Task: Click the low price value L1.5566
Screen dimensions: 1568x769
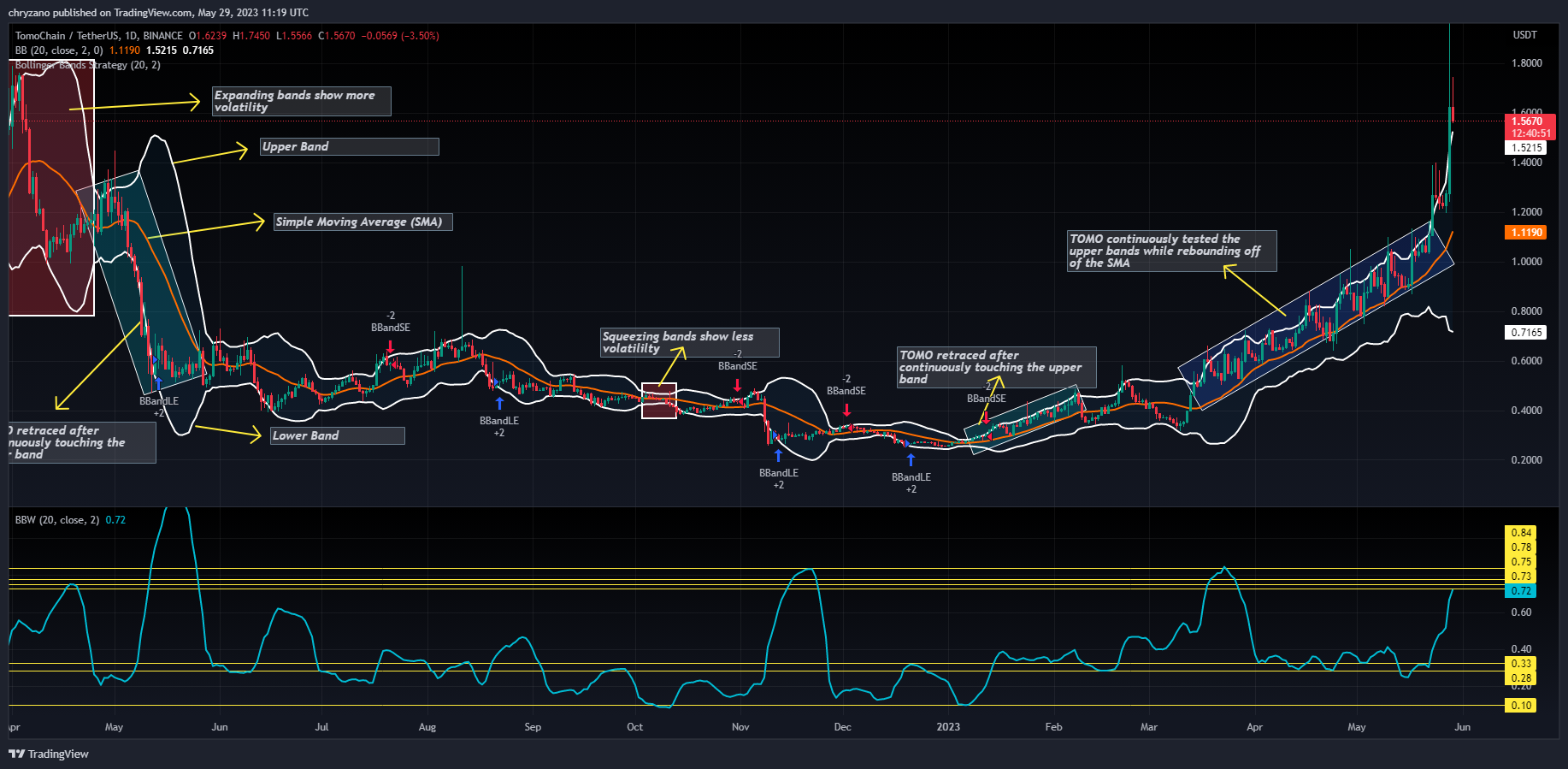Action: click(x=294, y=36)
